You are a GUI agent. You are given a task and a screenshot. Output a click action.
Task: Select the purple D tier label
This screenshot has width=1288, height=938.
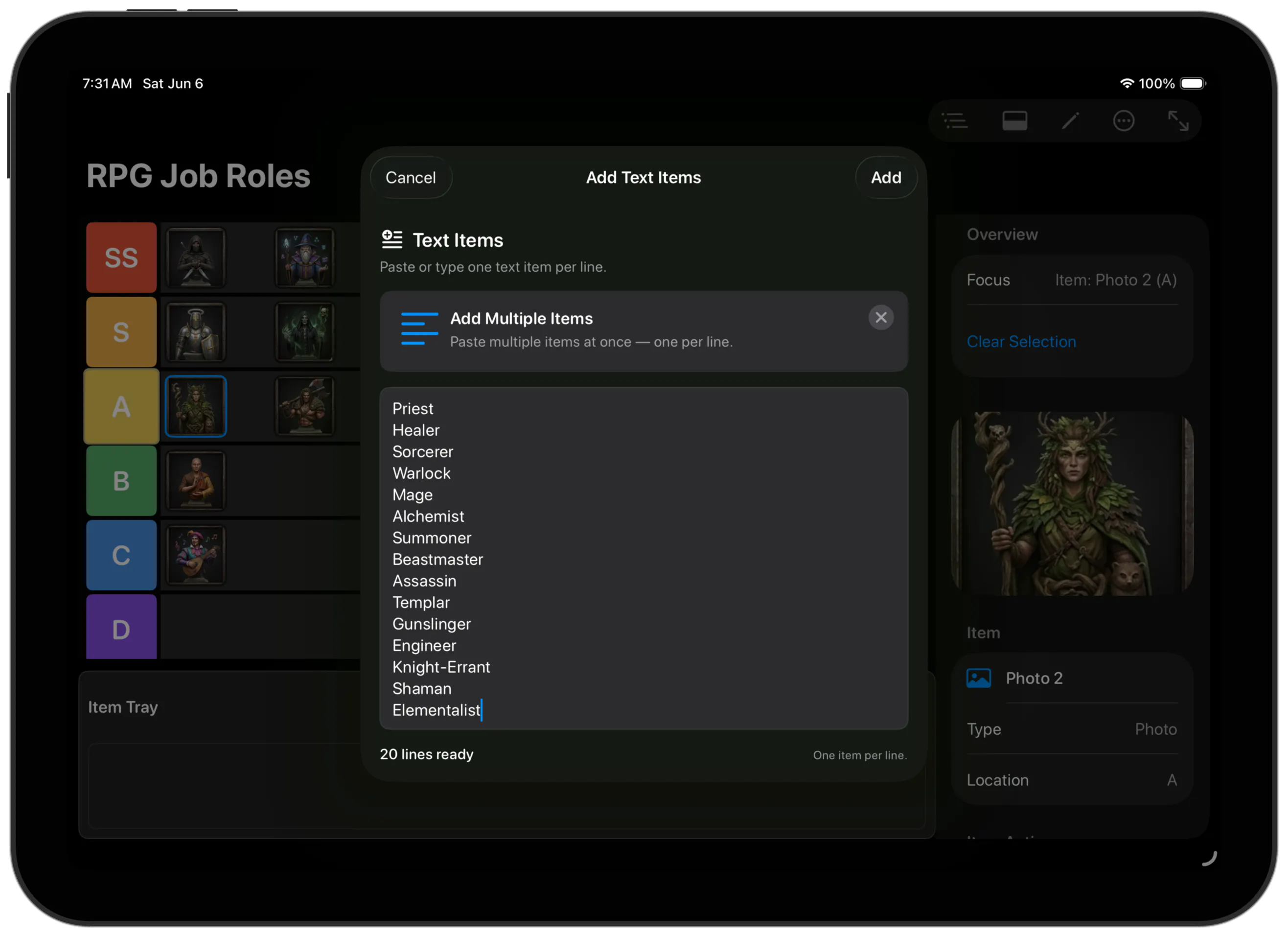(121, 627)
